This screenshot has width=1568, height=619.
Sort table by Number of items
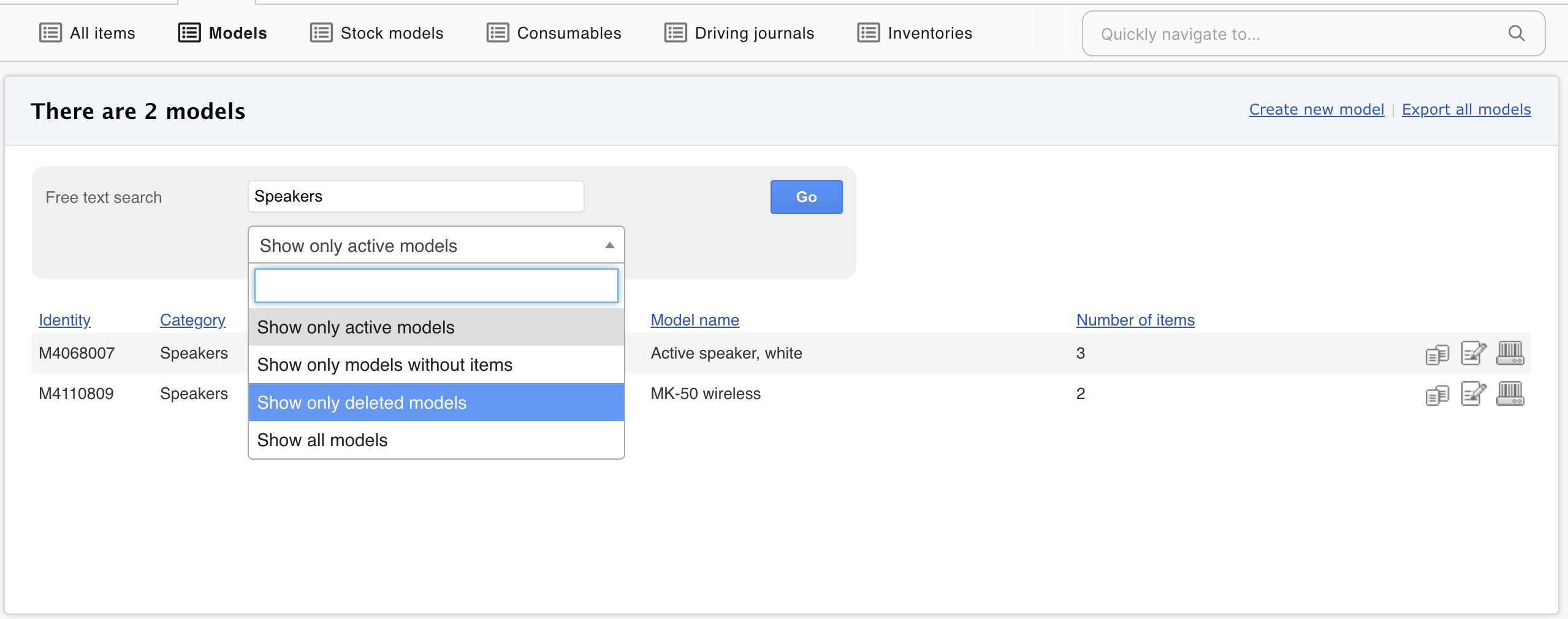(1135, 320)
